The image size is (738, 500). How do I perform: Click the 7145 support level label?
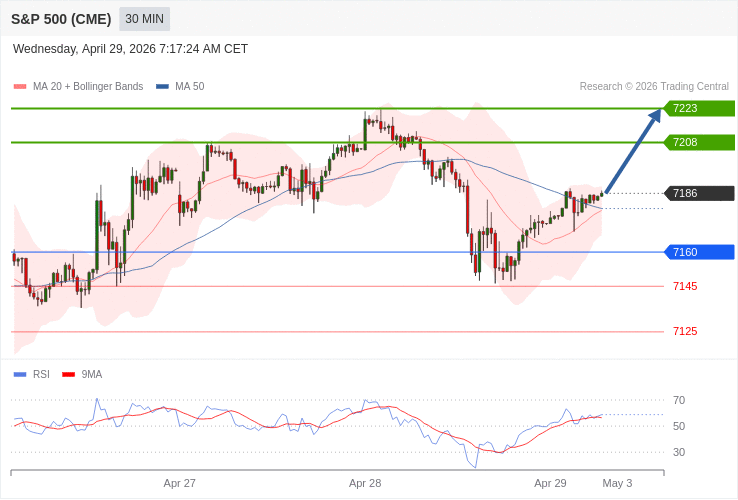click(685, 286)
